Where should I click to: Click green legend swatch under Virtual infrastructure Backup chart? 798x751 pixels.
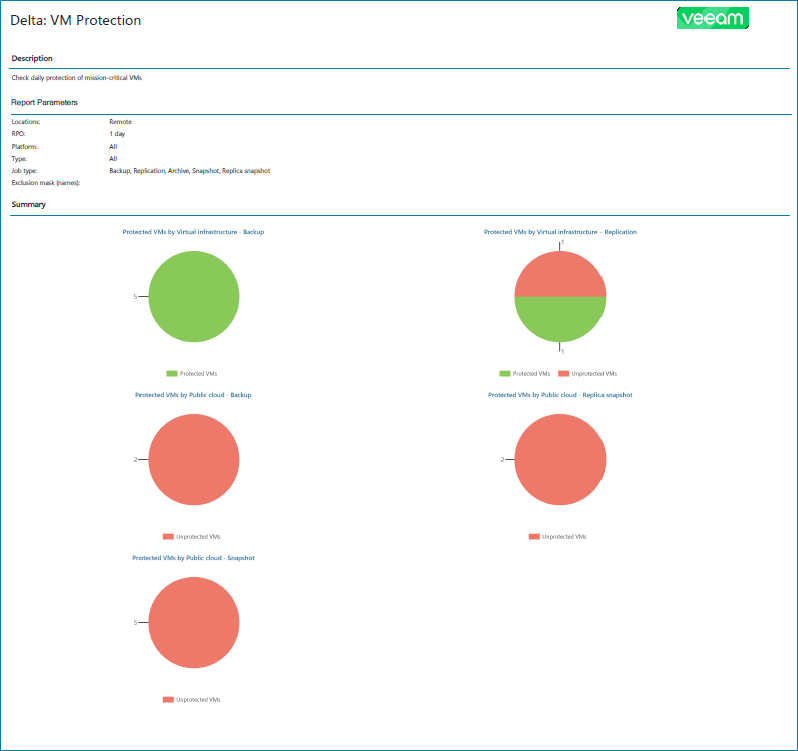click(172, 374)
